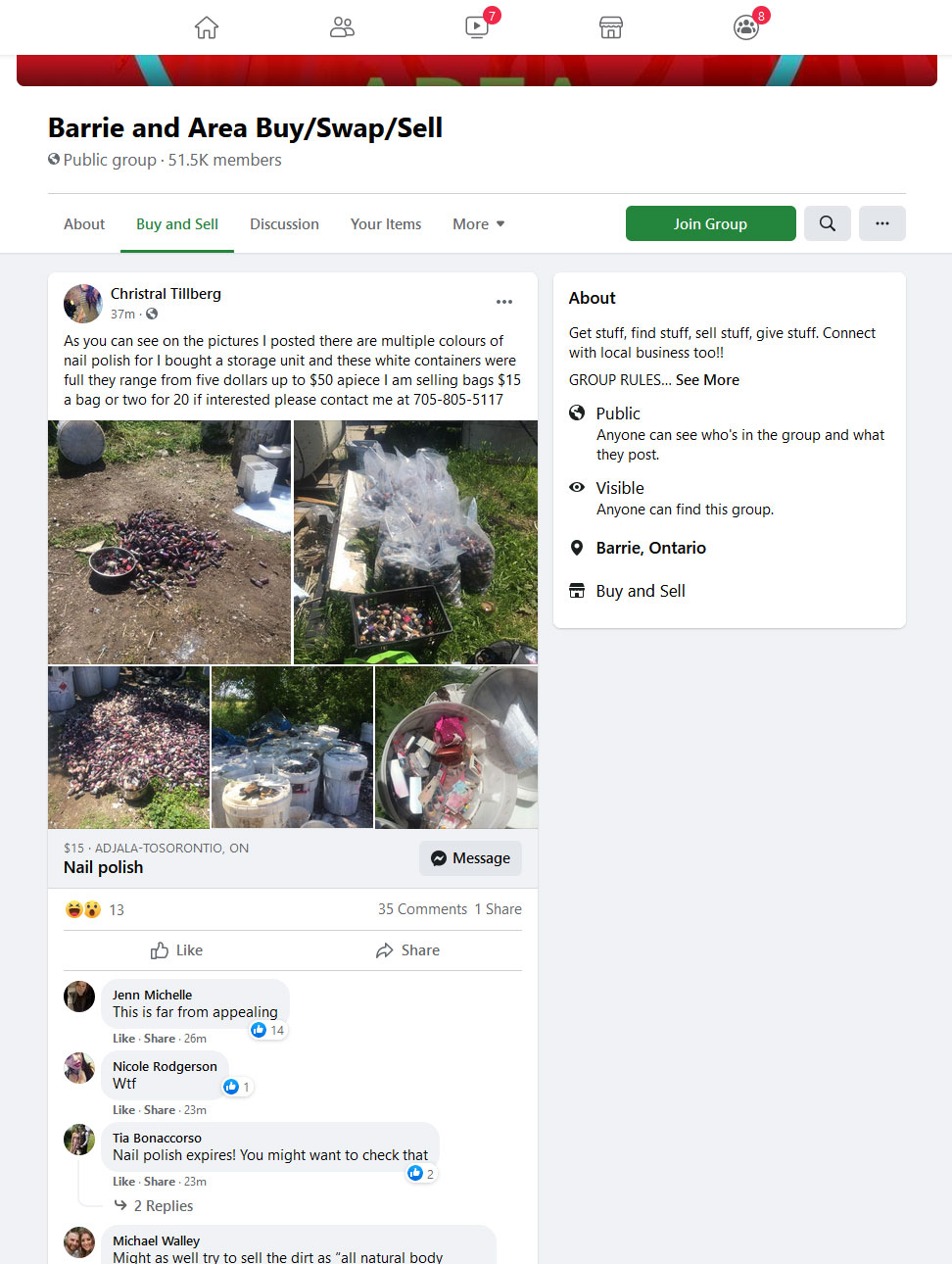Expand 2 Replies under Tia's comment
Screen dimensions: 952x1264
click(x=163, y=1206)
